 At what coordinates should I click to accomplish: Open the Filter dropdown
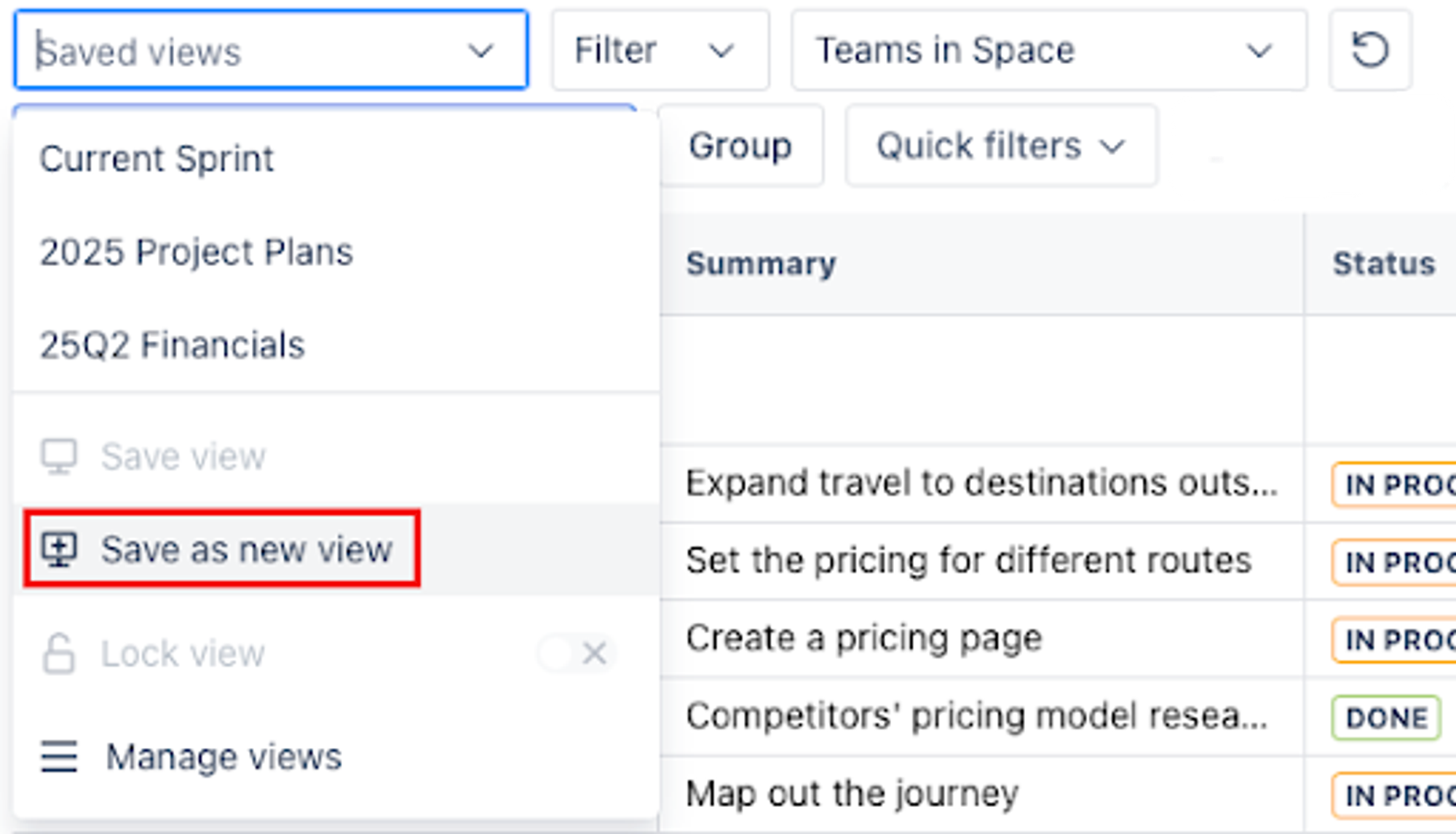point(659,50)
